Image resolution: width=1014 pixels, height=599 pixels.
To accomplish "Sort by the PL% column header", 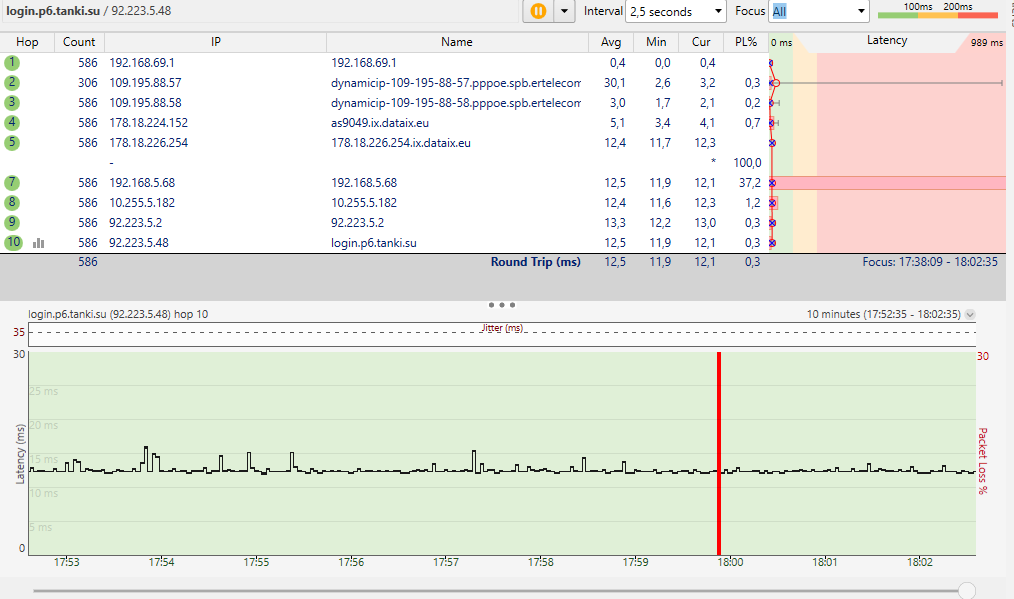I will [x=746, y=42].
